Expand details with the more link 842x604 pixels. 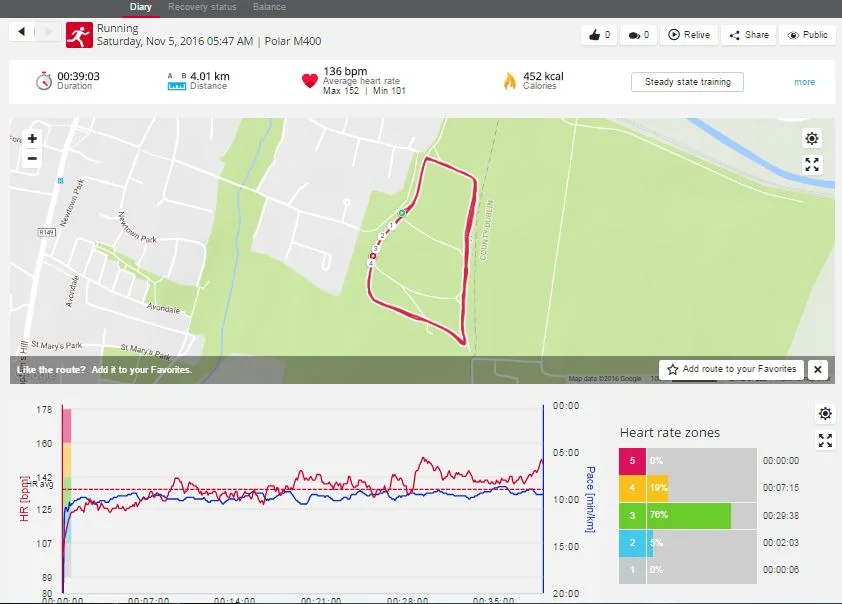coord(804,82)
